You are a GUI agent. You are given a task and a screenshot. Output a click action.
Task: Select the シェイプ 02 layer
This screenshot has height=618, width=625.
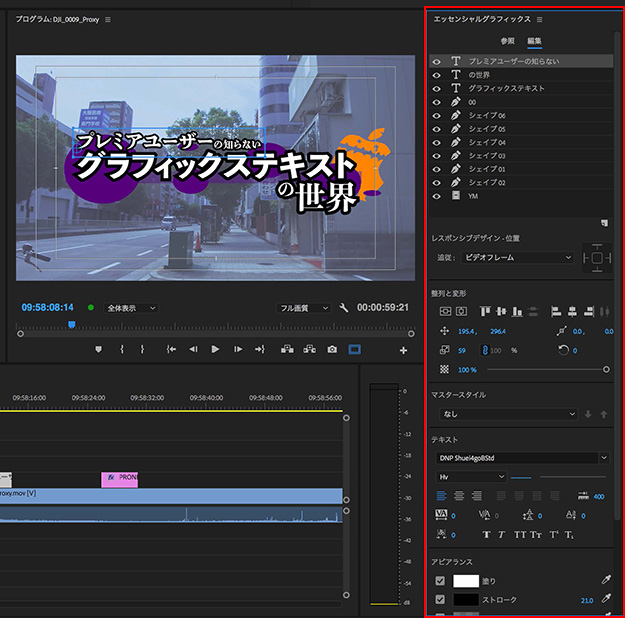(x=521, y=183)
